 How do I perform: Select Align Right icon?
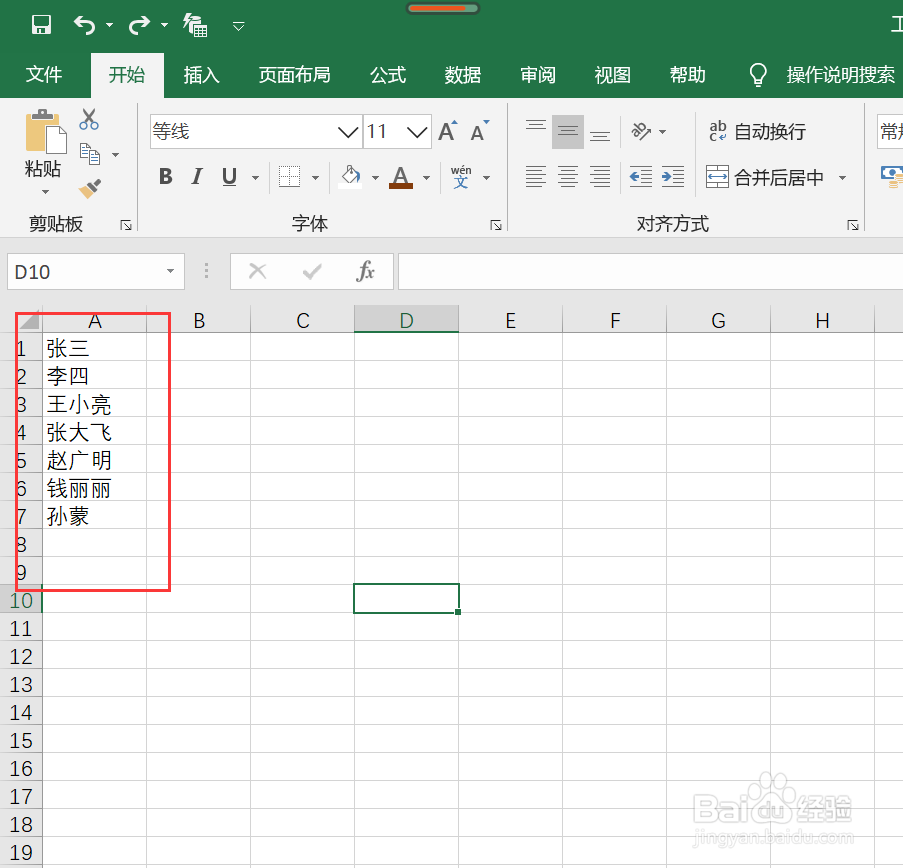coord(600,177)
